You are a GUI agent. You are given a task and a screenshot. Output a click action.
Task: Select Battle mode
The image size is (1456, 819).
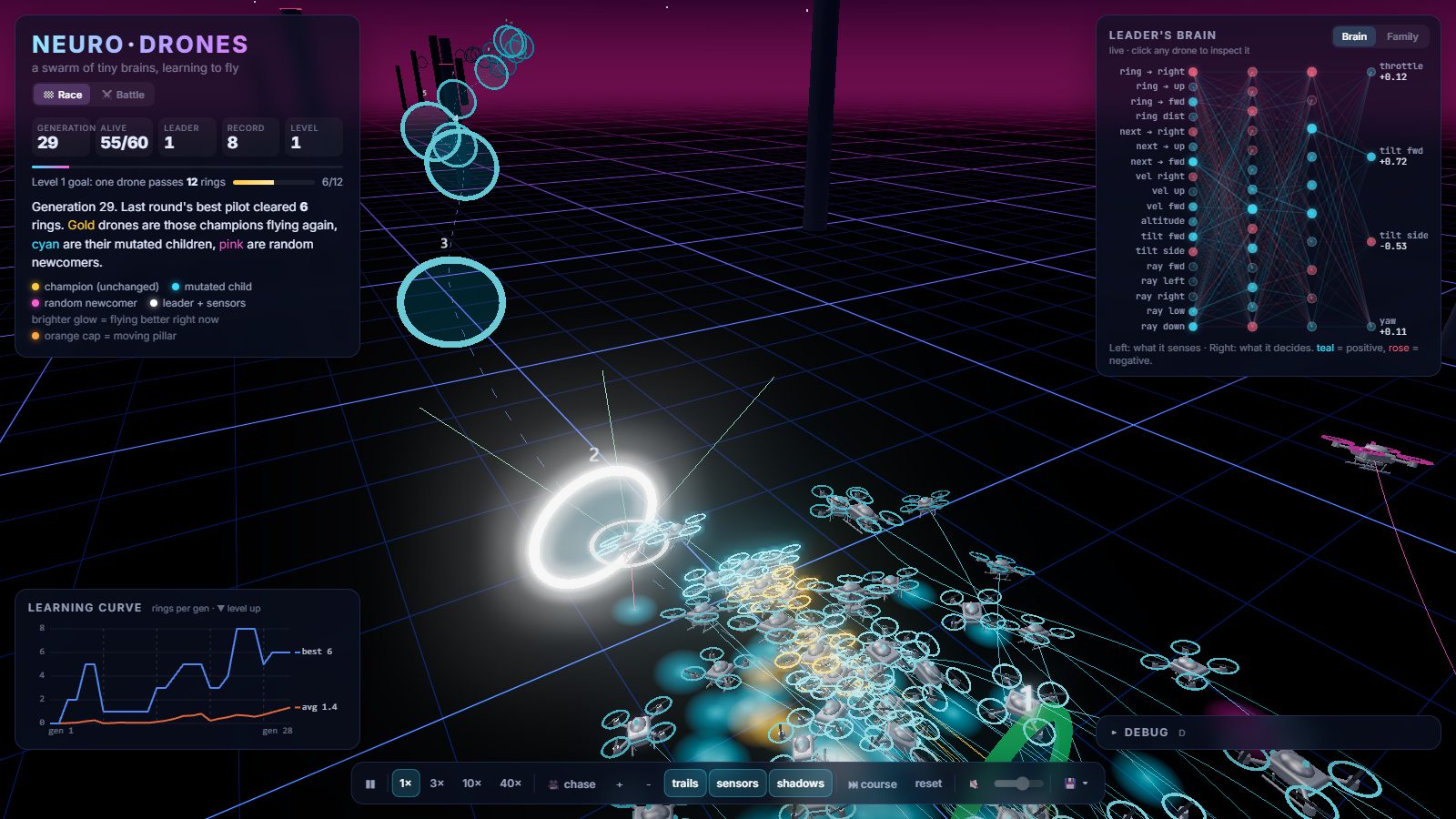(x=123, y=95)
